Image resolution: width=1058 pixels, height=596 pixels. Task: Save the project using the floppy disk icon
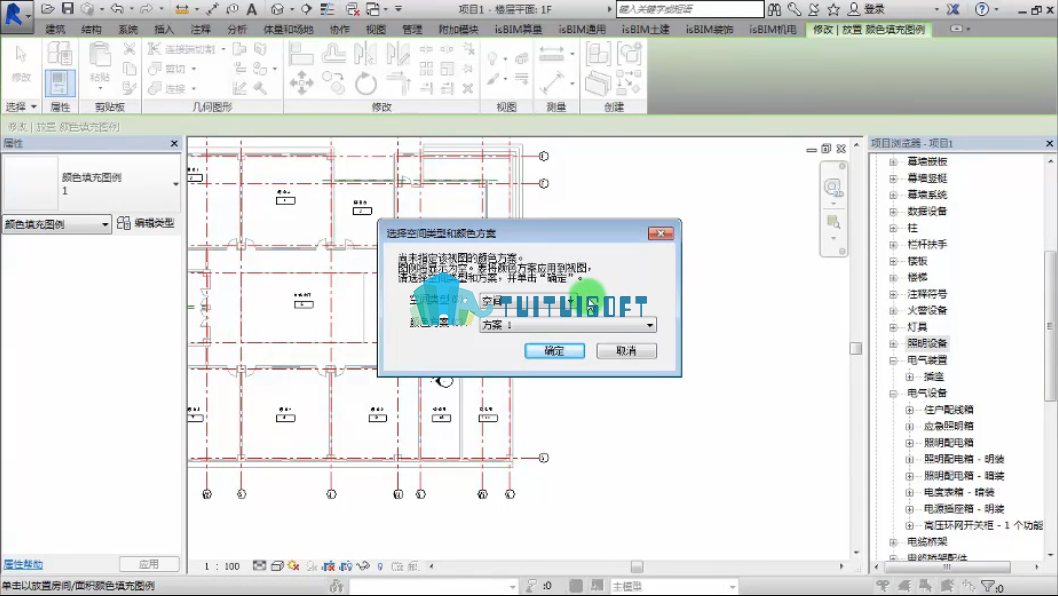pos(67,9)
